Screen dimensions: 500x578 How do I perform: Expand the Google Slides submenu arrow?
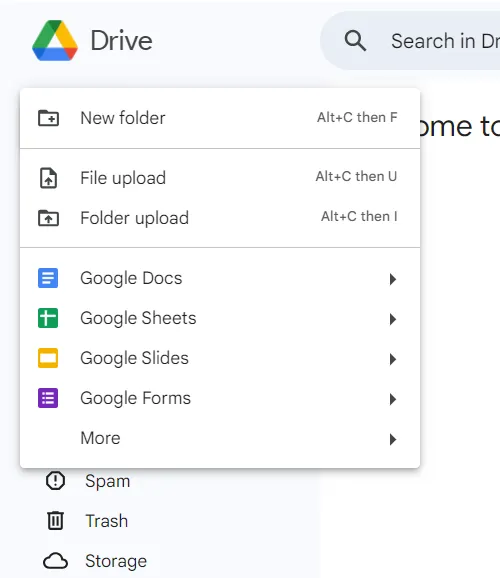(x=393, y=359)
